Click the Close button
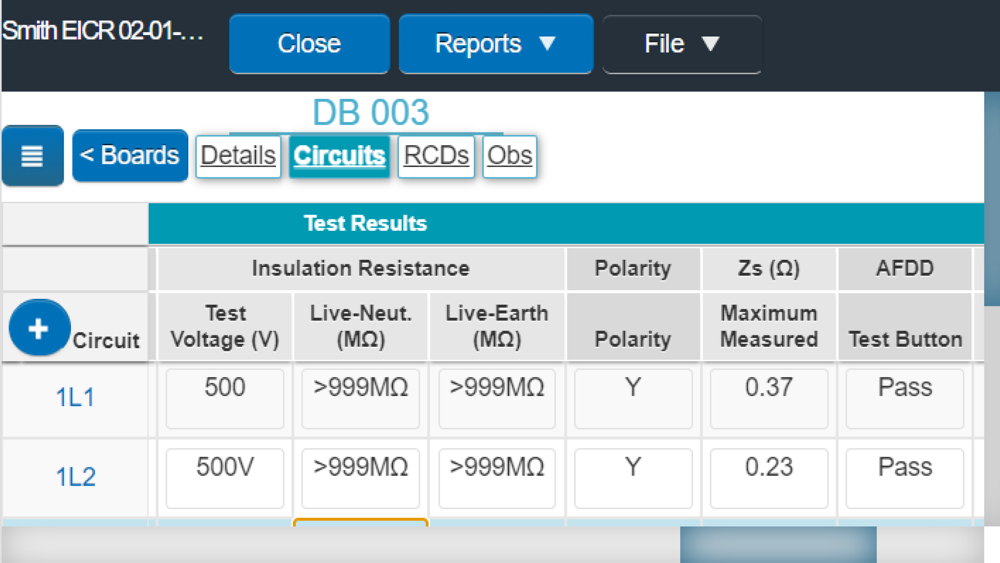This screenshot has height=563, width=1000. [x=309, y=44]
